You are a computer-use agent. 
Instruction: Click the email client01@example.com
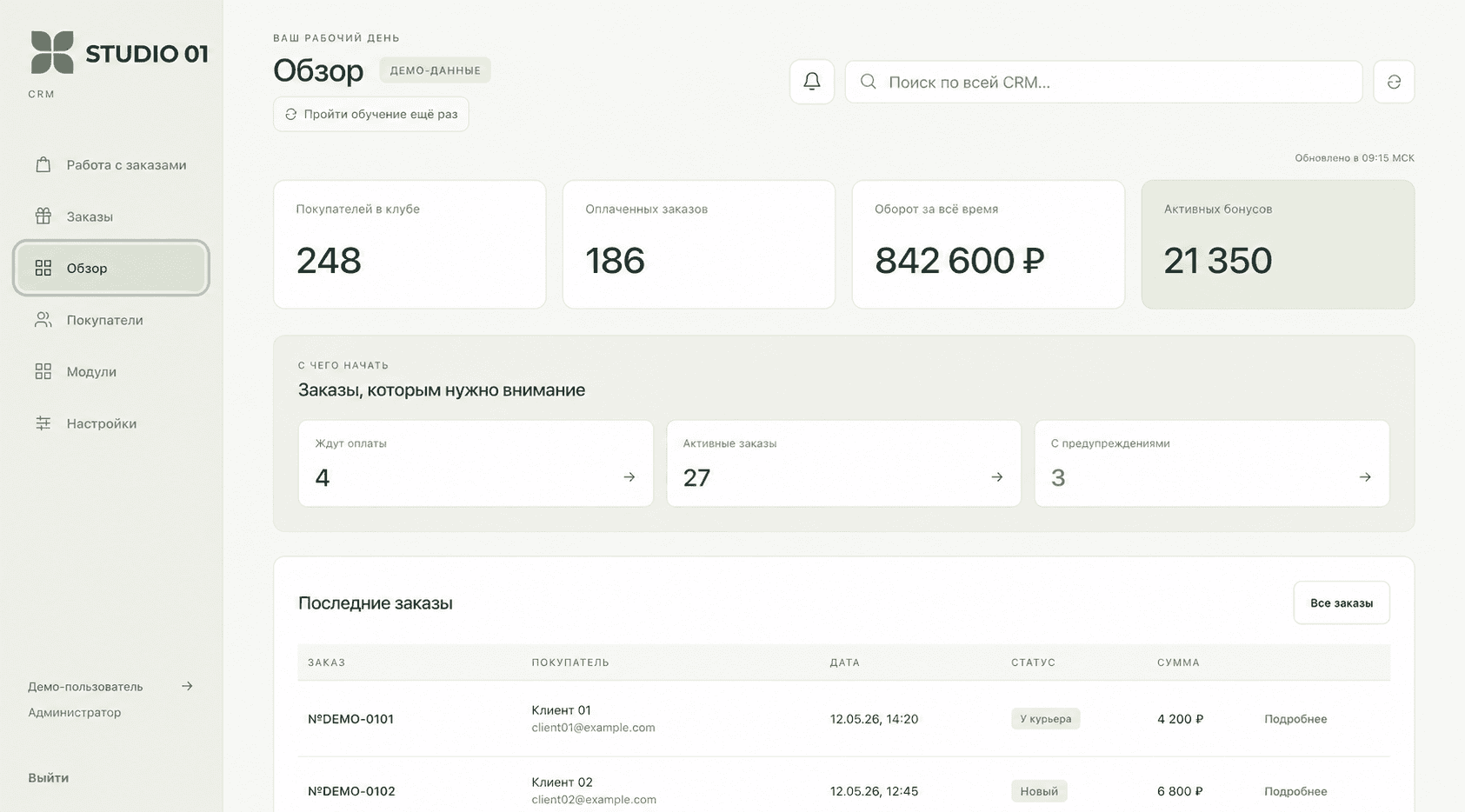(594, 728)
